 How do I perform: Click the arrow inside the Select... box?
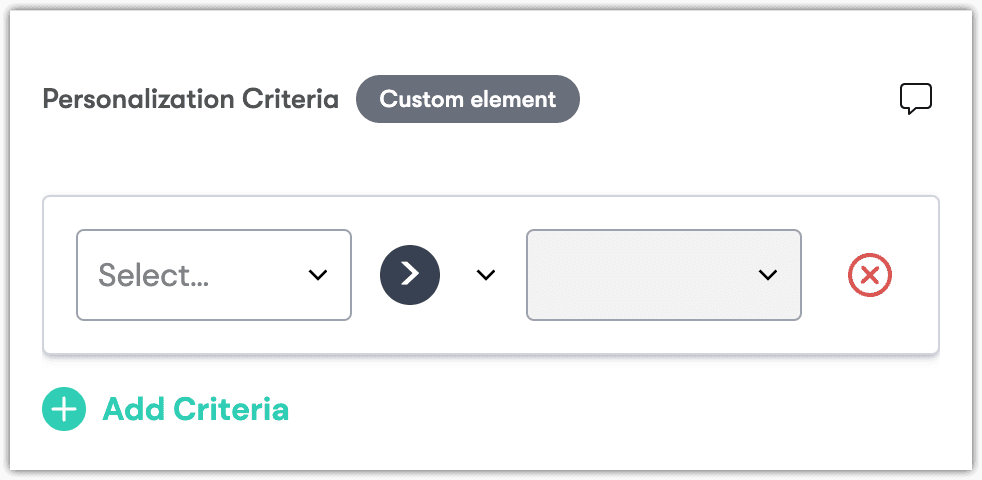point(318,275)
